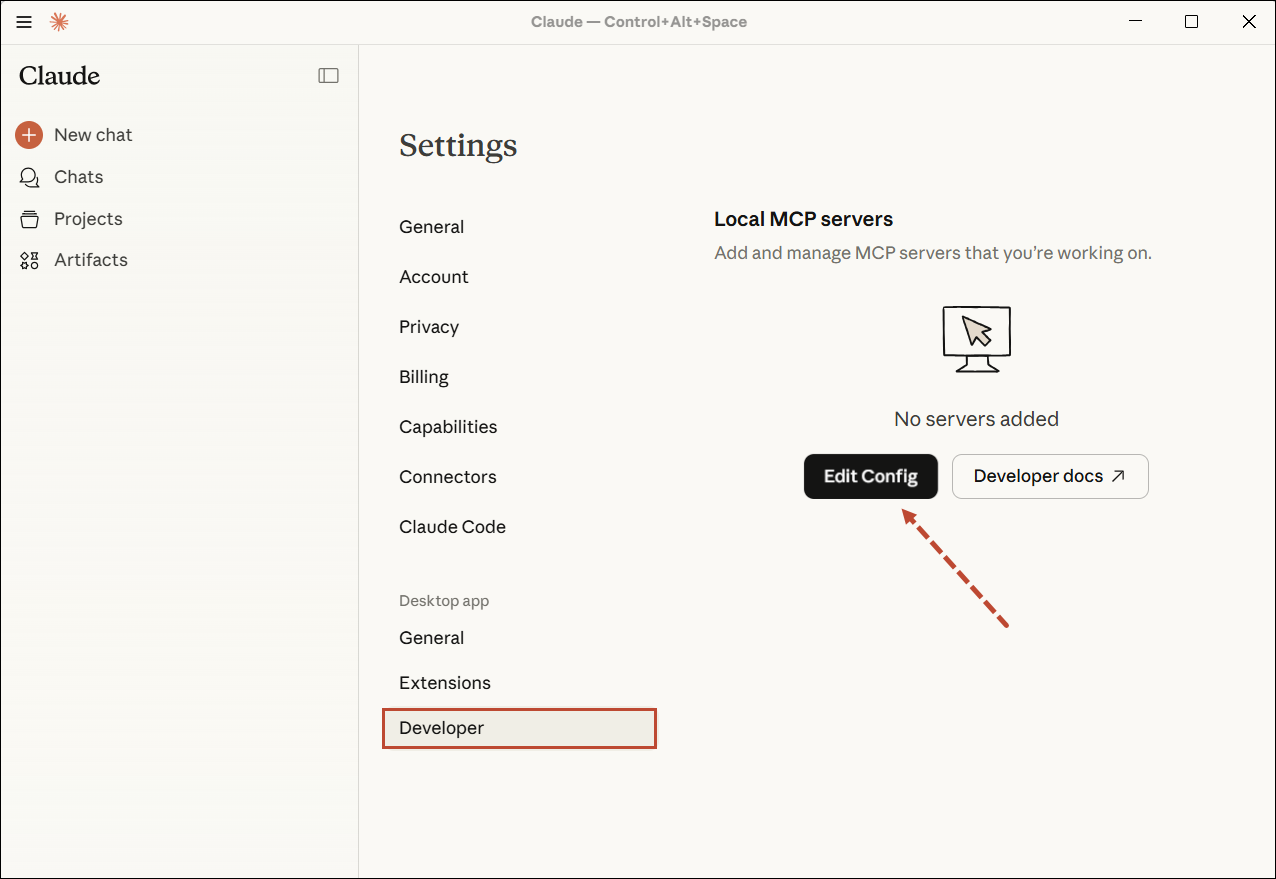The width and height of the screenshot is (1276, 879).
Task: Maximize the Claude window
Action: point(1191,22)
